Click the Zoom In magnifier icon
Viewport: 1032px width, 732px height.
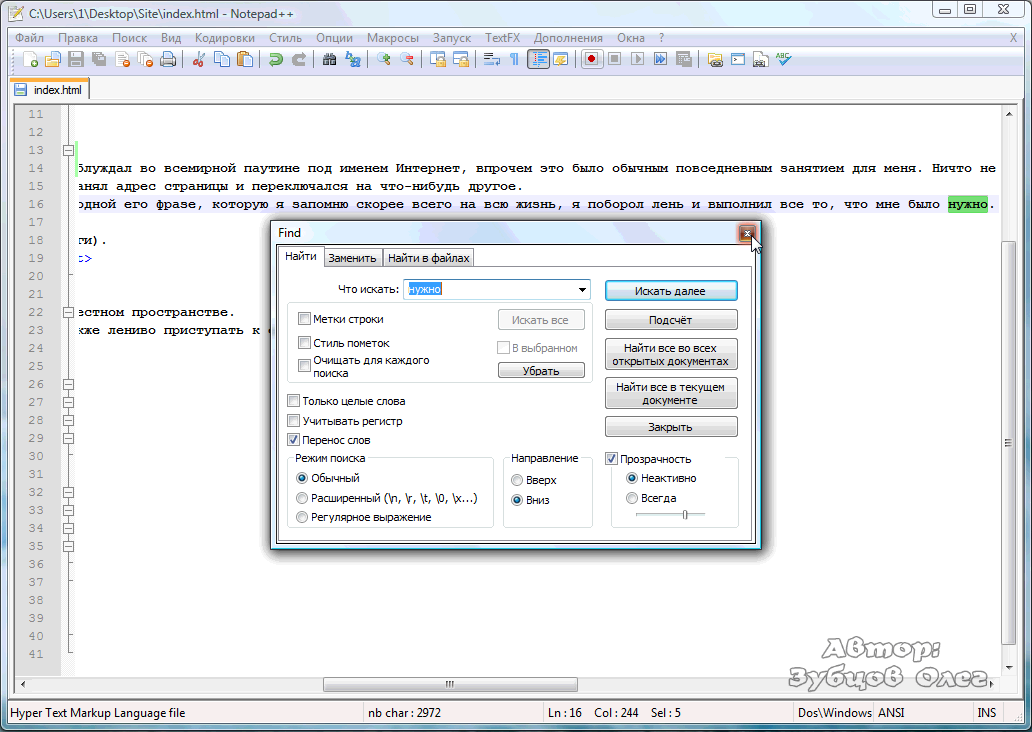coord(384,60)
